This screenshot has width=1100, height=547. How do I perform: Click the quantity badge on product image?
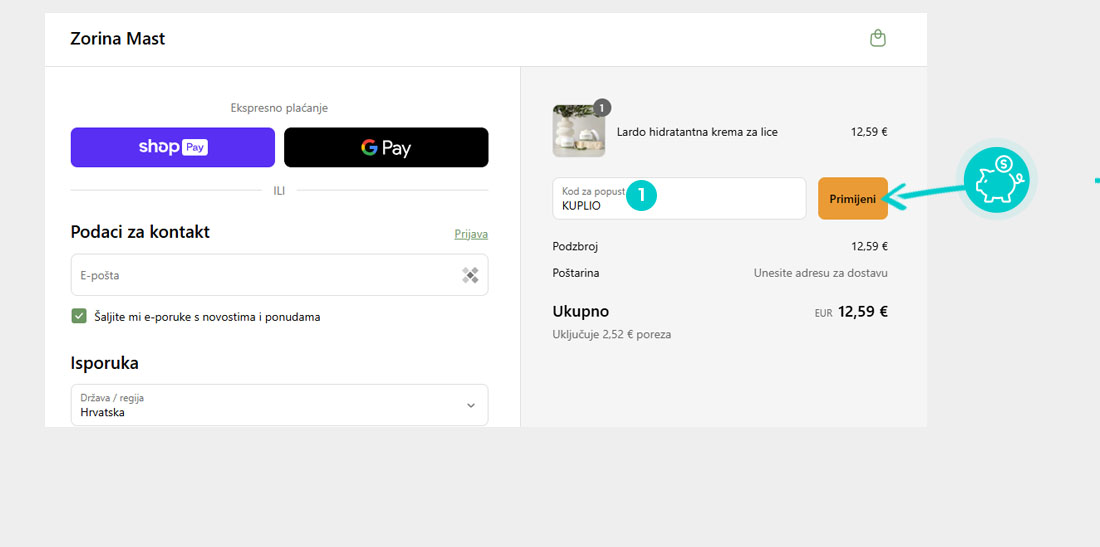click(x=601, y=108)
